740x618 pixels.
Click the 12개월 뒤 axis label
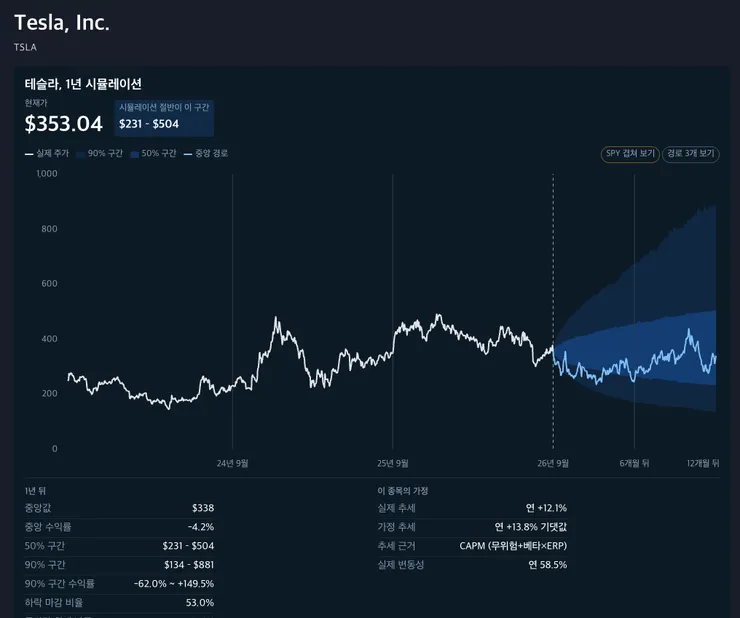click(703, 463)
